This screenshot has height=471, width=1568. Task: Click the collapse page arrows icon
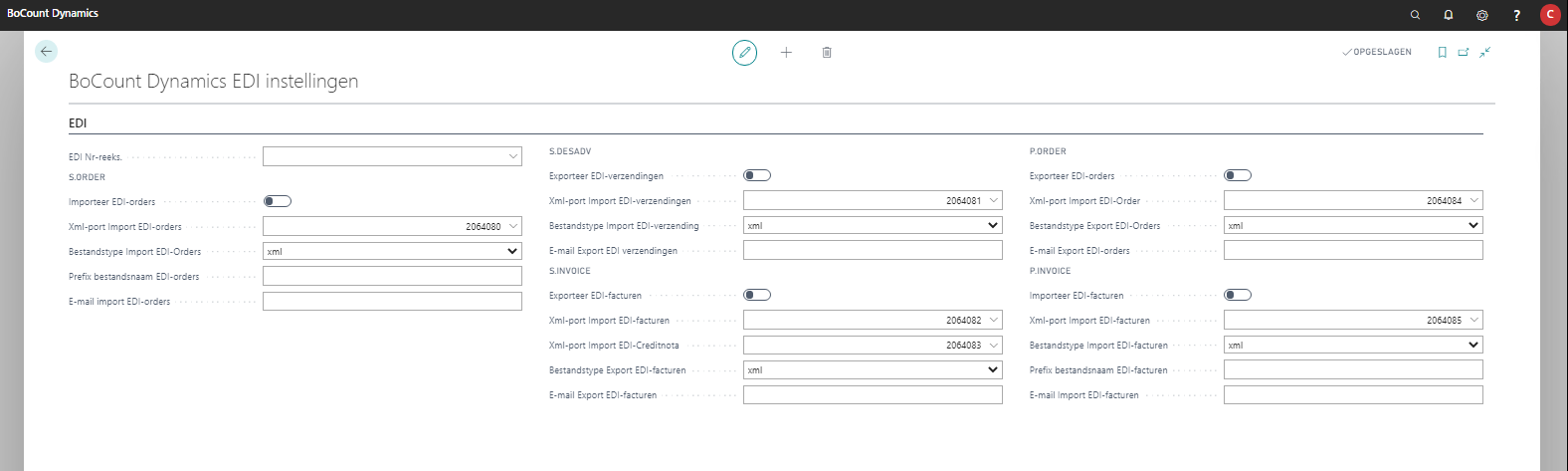tap(1484, 53)
